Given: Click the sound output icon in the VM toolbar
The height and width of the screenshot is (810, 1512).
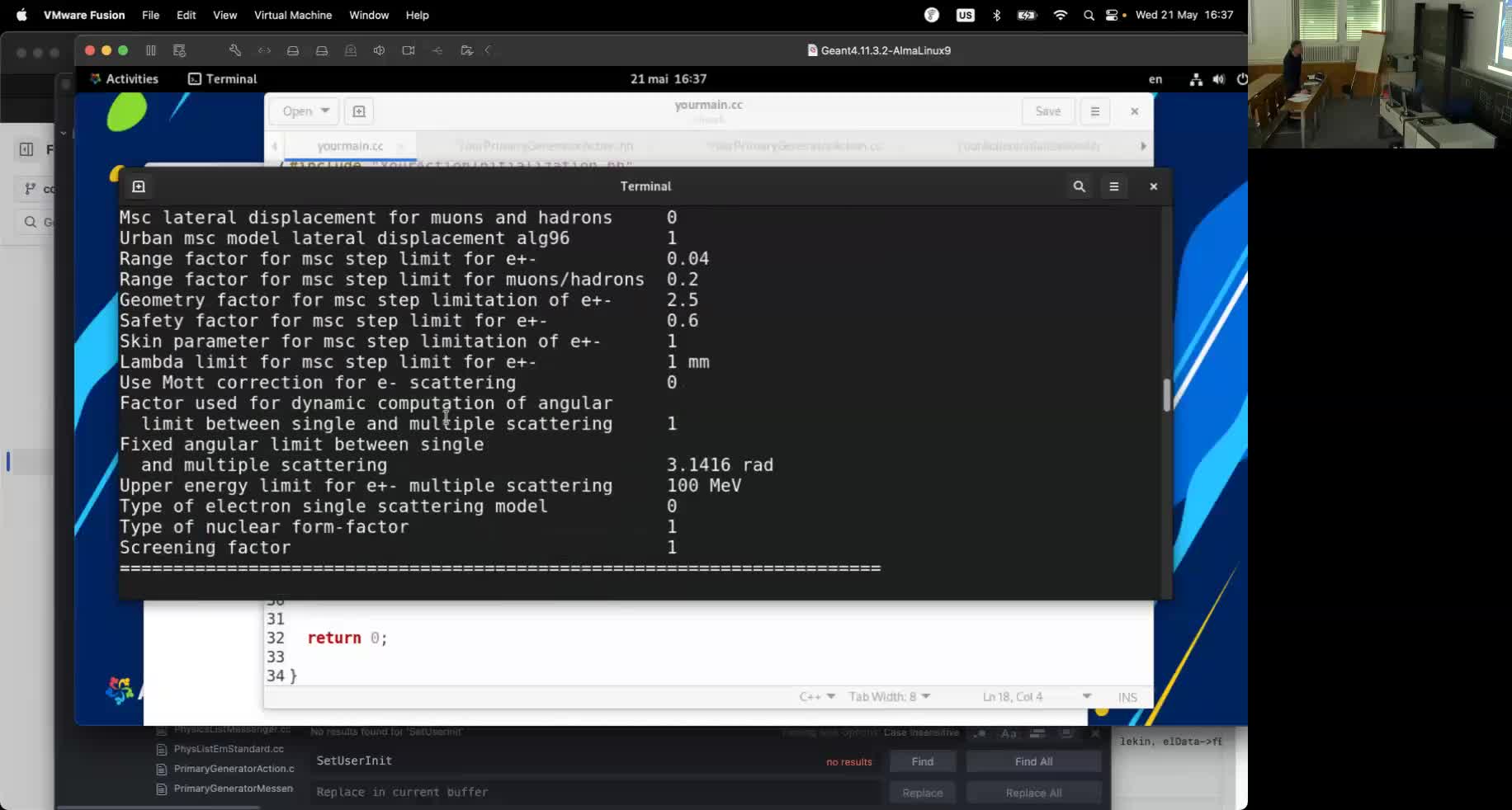Looking at the screenshot, I should click(379, 50).
